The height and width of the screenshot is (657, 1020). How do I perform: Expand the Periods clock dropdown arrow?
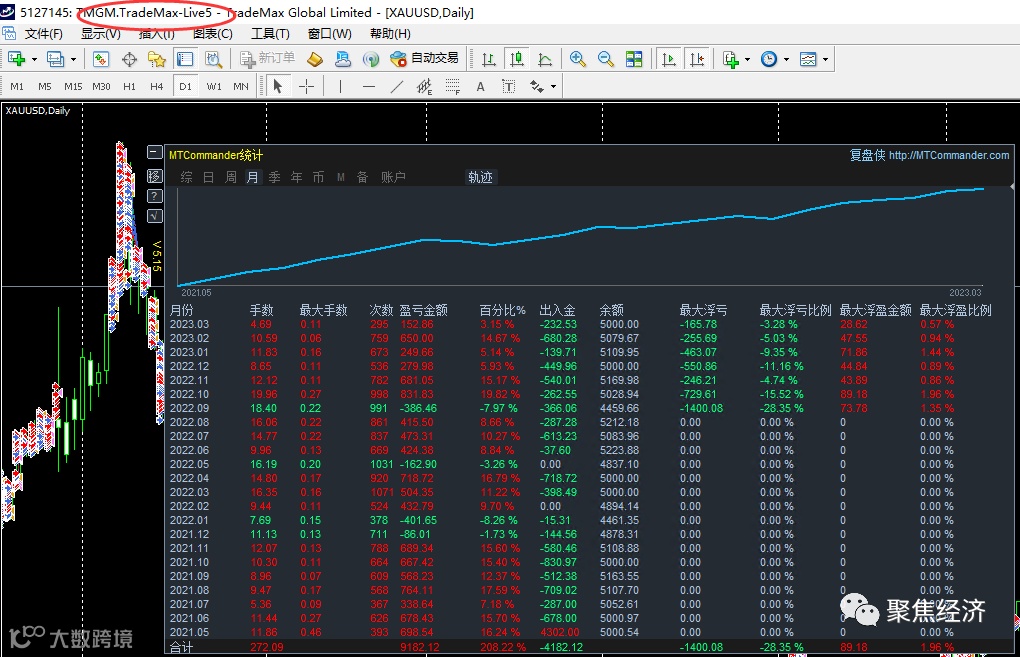[x=786, y=60]
